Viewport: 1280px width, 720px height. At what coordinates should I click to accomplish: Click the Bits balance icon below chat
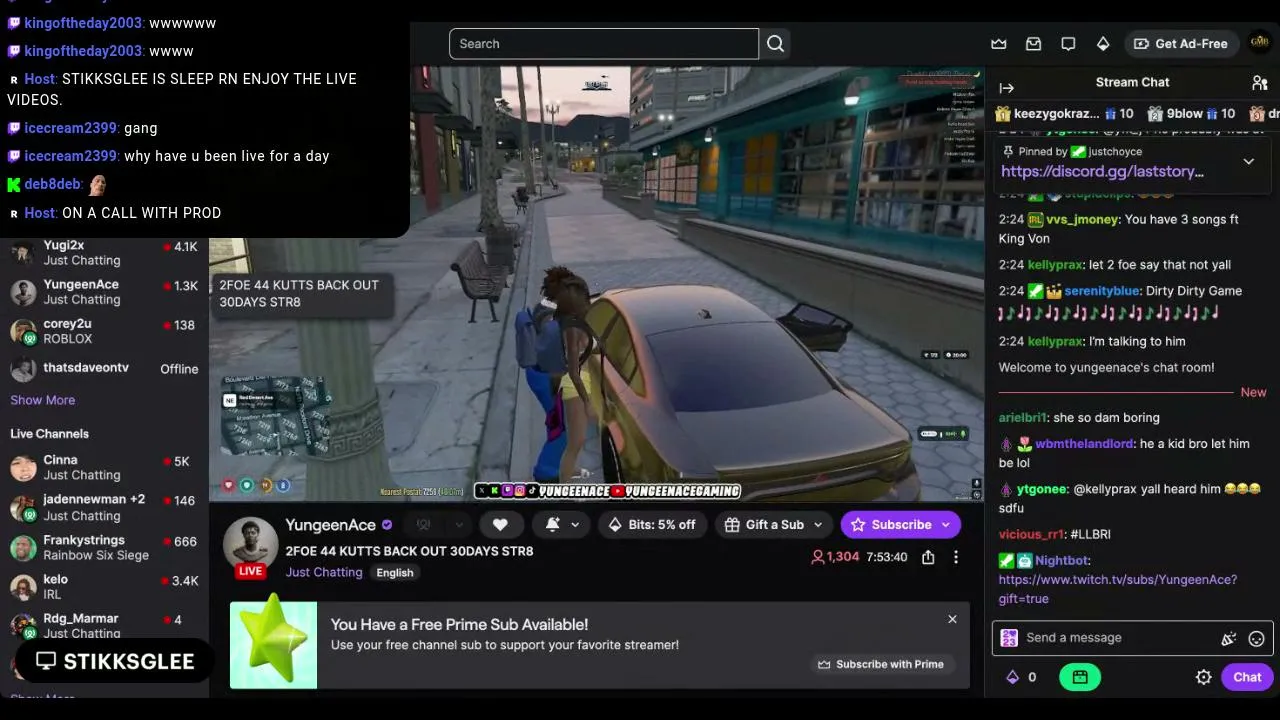(x=1012, y=677)
